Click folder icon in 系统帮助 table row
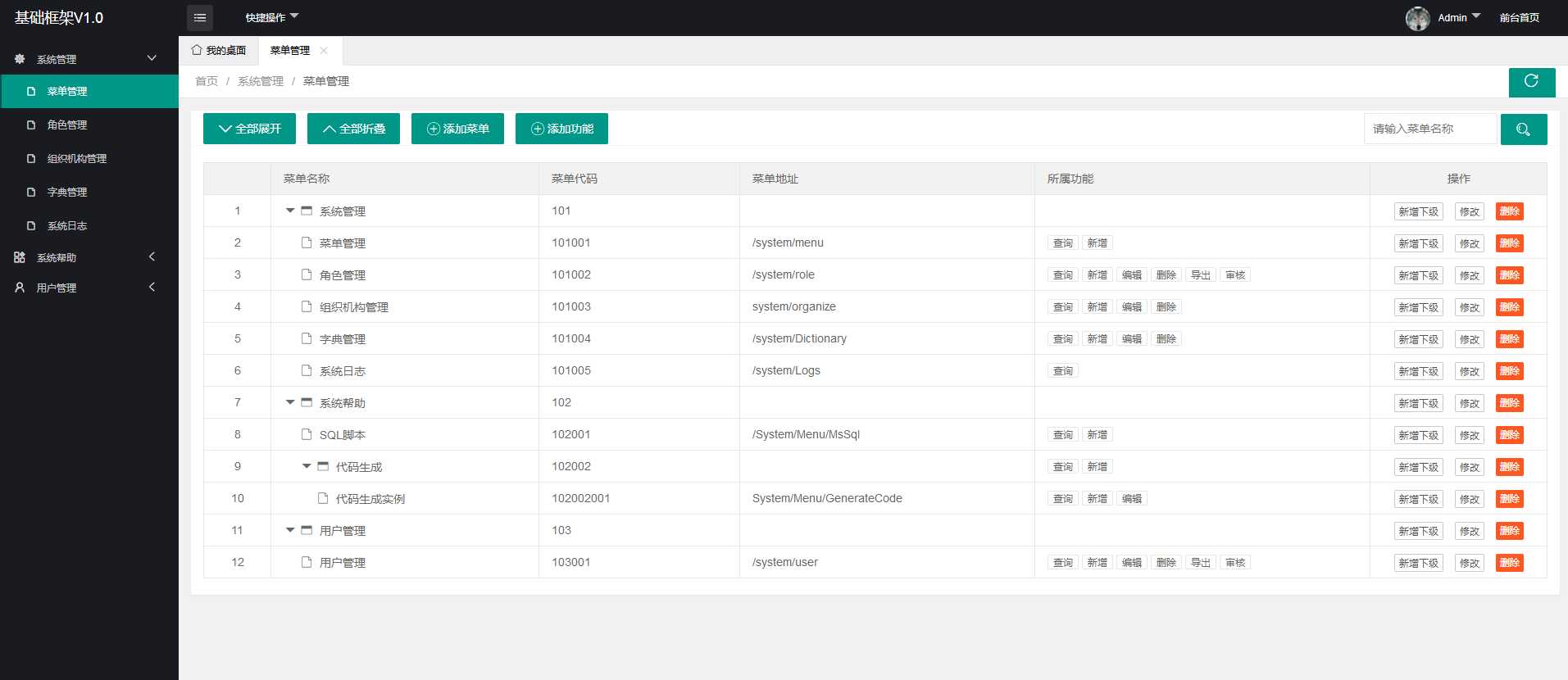 [307, 402]
